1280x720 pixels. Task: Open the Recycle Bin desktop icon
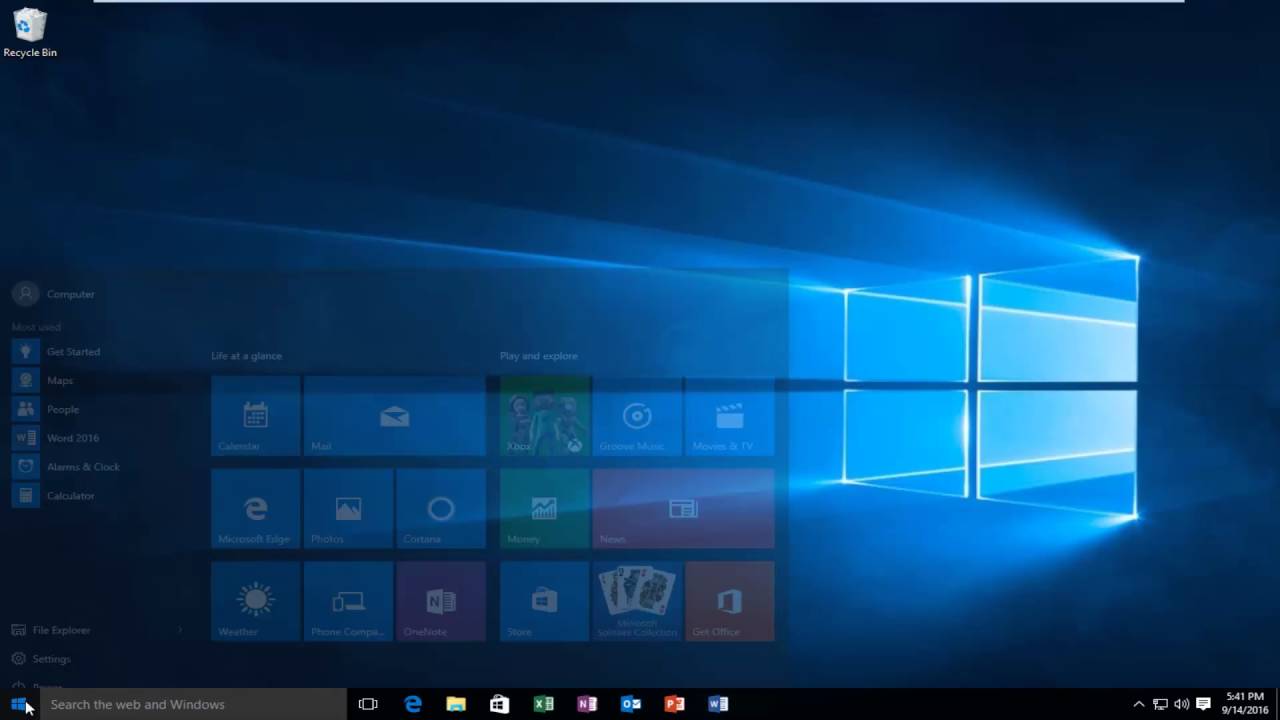pyautogui.click(x=30, y=32)
